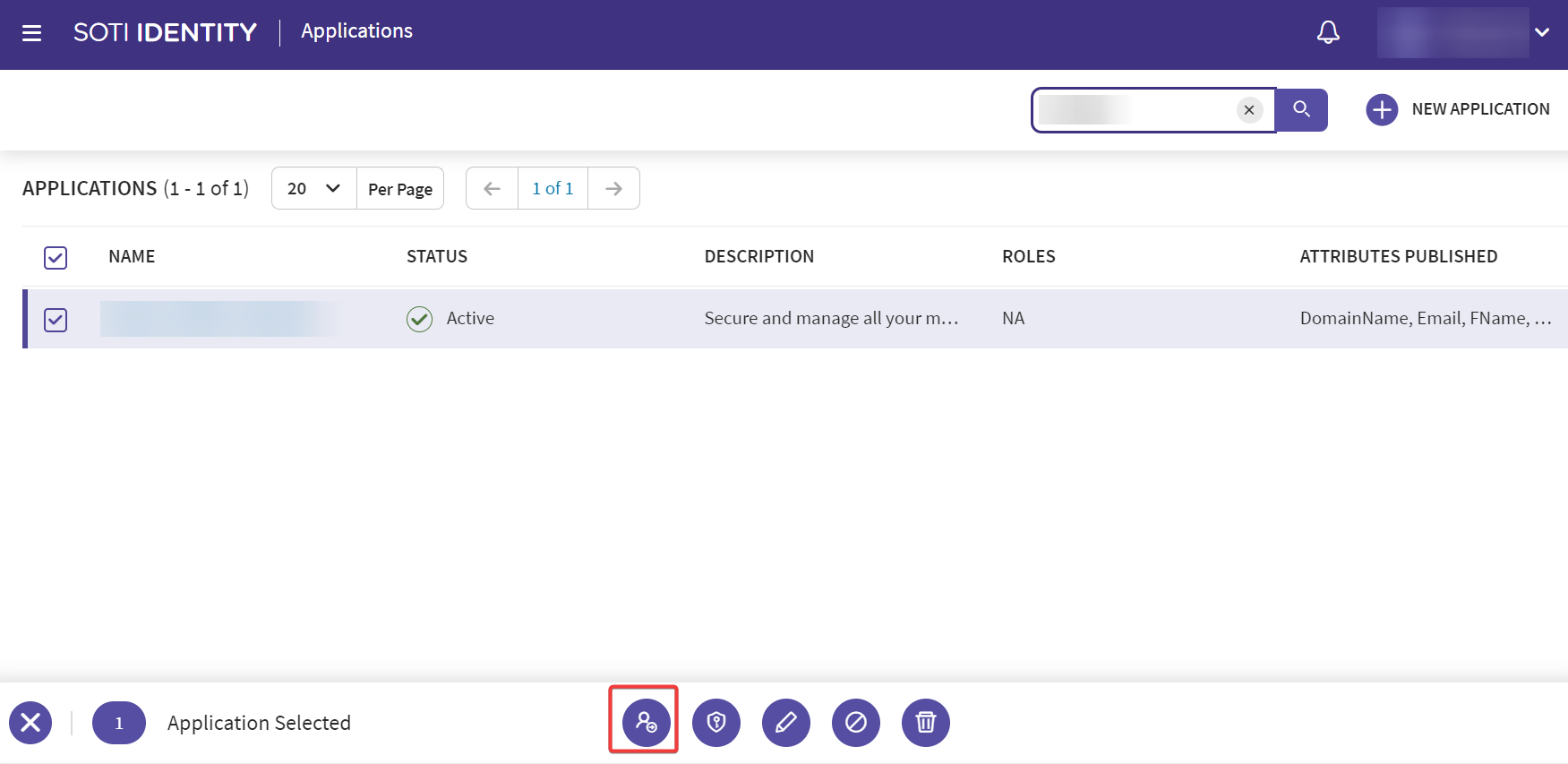The width and height of the screenshot is (1568, 764).
Task: Sort by the STATUS column header
Action: (436, 257)
